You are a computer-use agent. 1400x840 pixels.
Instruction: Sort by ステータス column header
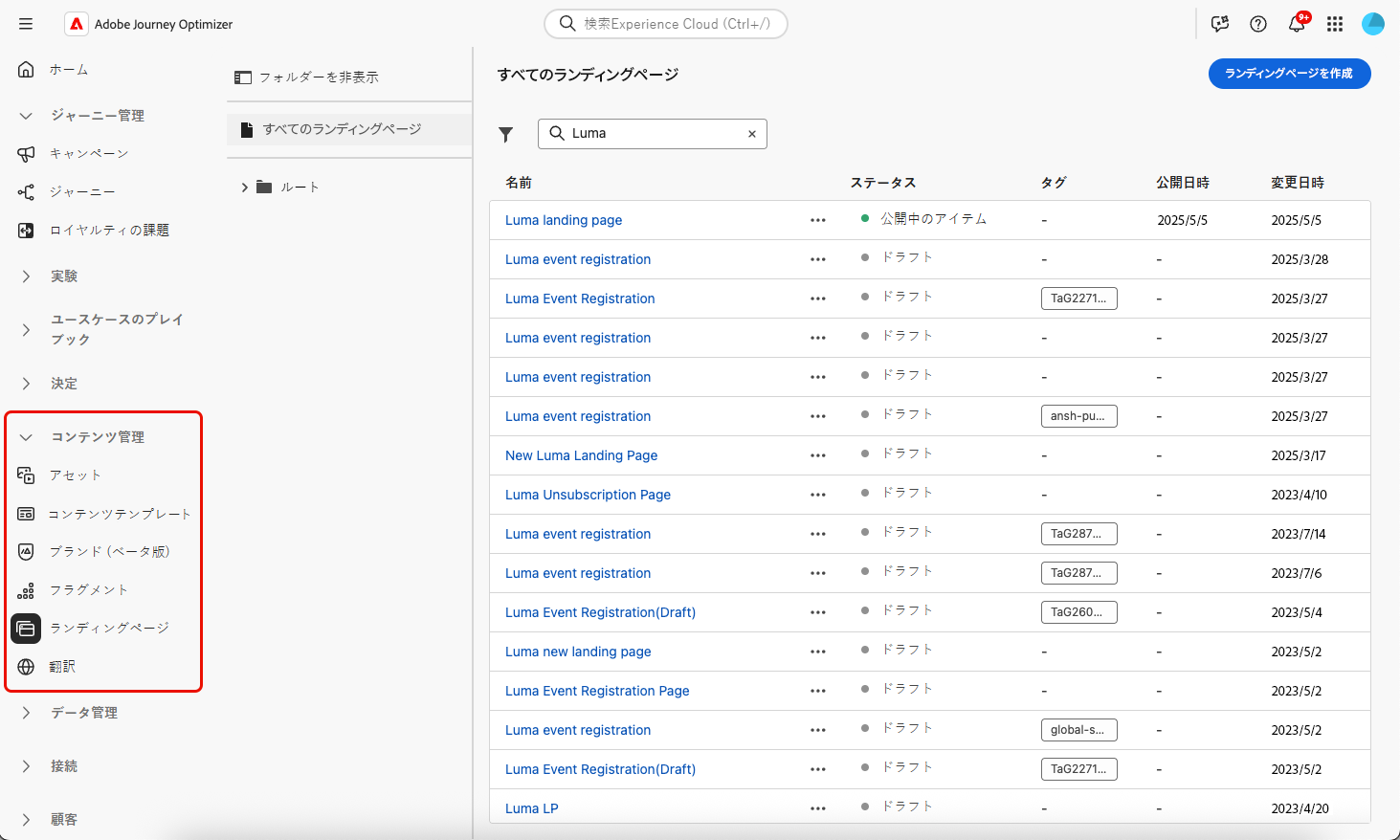pos(883,183)
